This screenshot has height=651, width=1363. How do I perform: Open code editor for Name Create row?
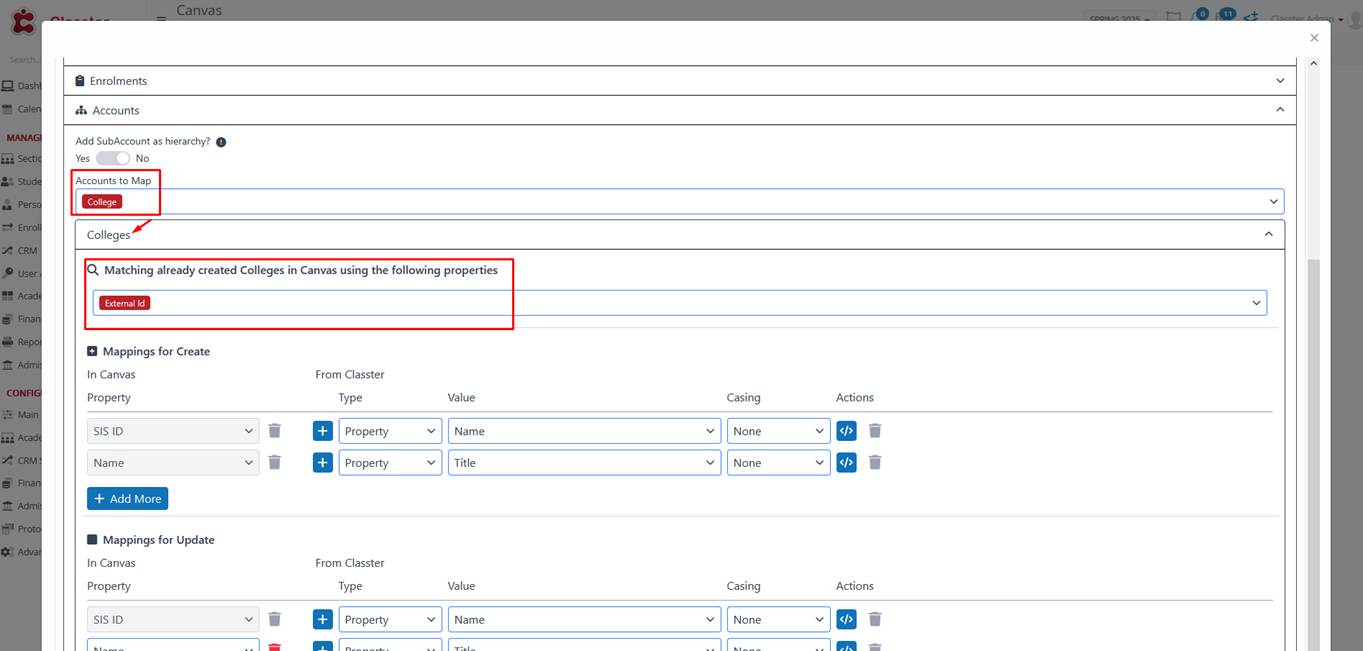coord(846,463)
